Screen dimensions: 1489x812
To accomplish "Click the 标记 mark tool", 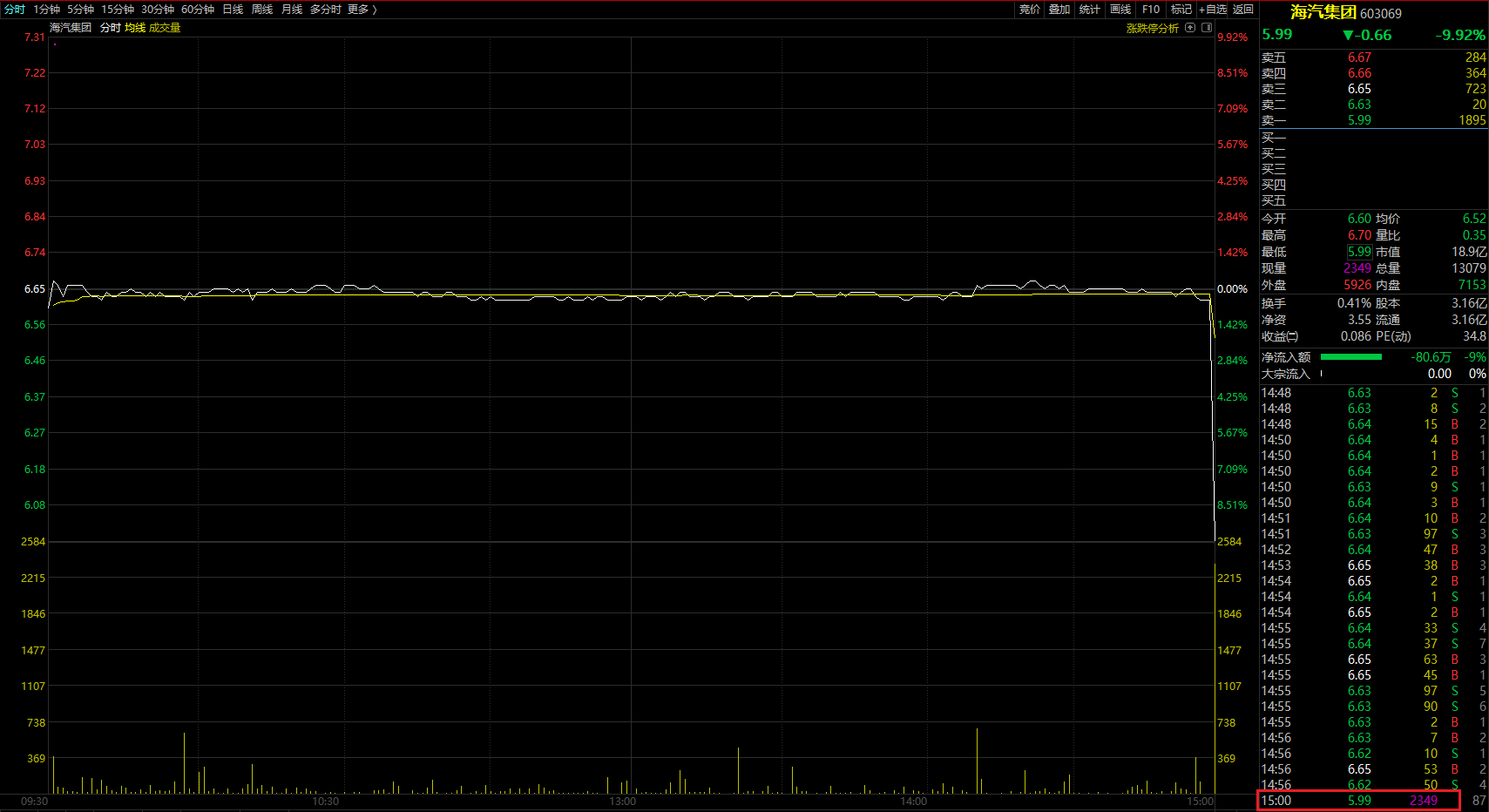I will point(1181,10).
